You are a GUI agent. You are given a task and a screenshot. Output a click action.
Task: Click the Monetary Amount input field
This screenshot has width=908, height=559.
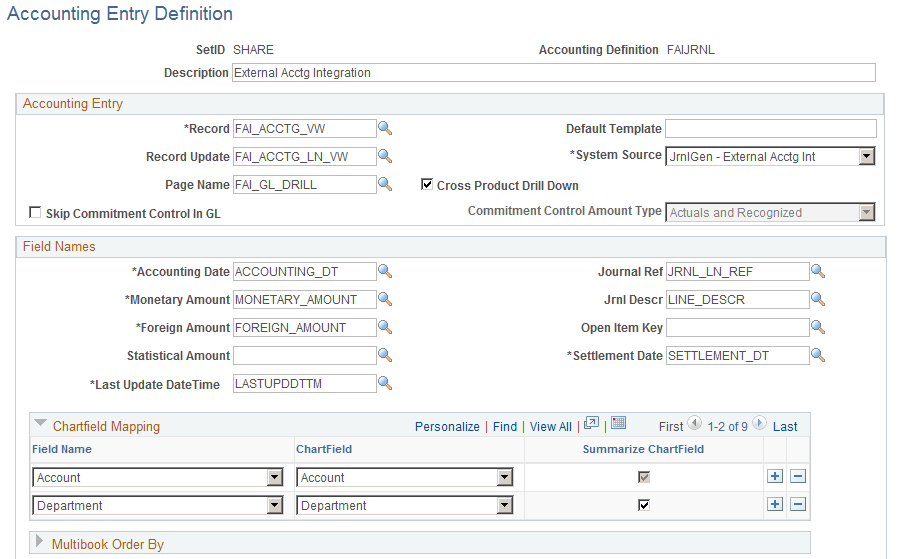pos(305,299)
